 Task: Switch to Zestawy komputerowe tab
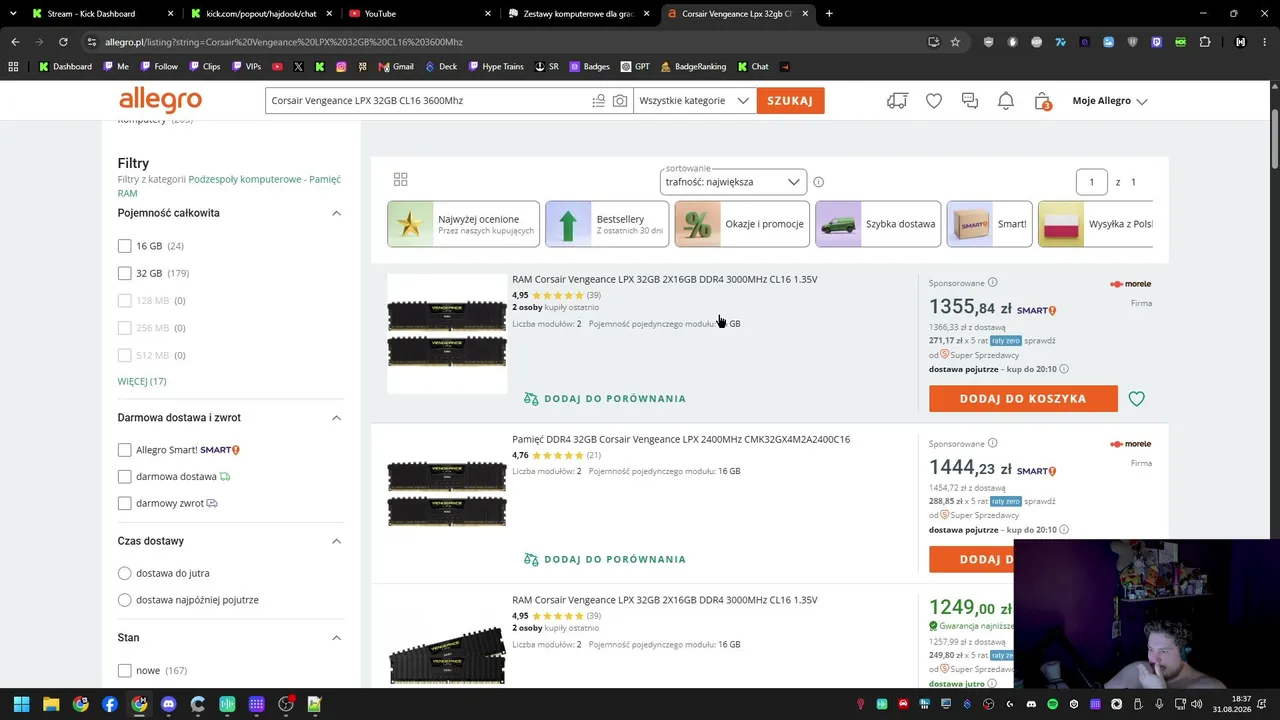578,14
